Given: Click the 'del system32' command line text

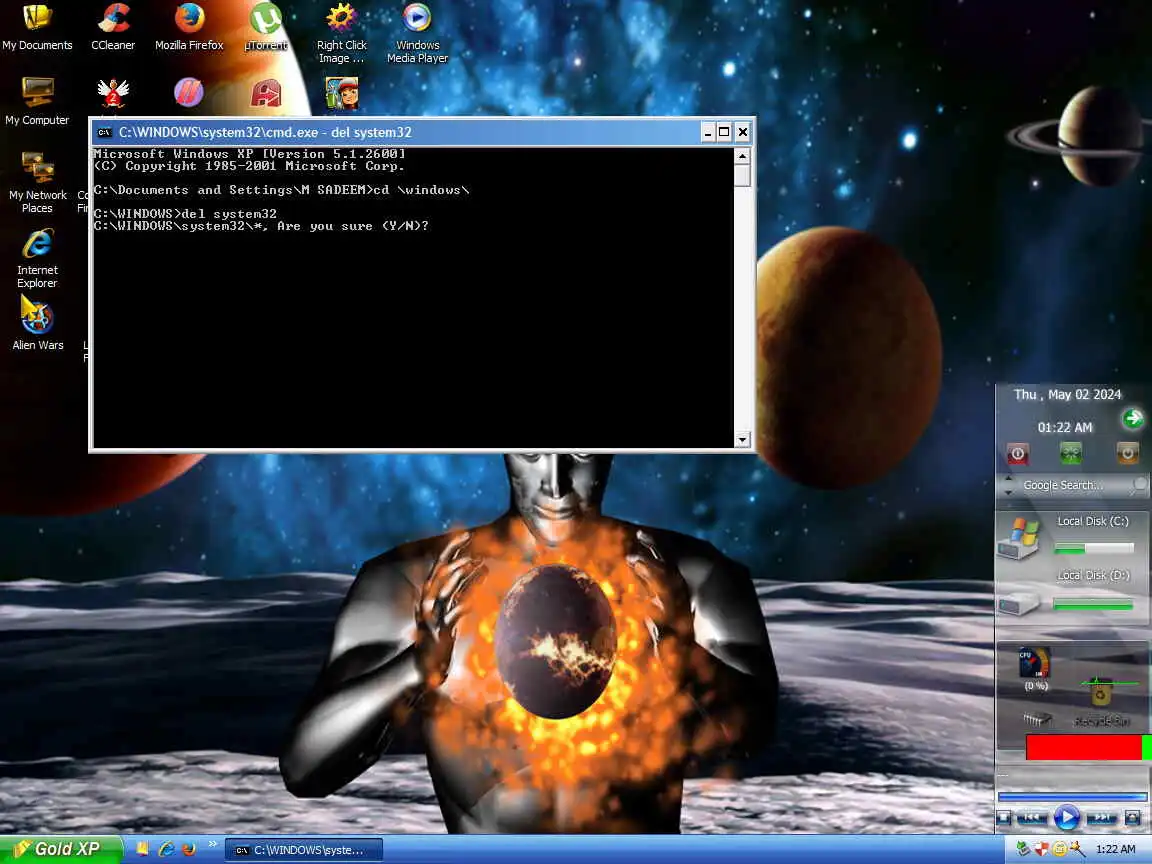Looking at the screenshot, I should click(228, 214).
